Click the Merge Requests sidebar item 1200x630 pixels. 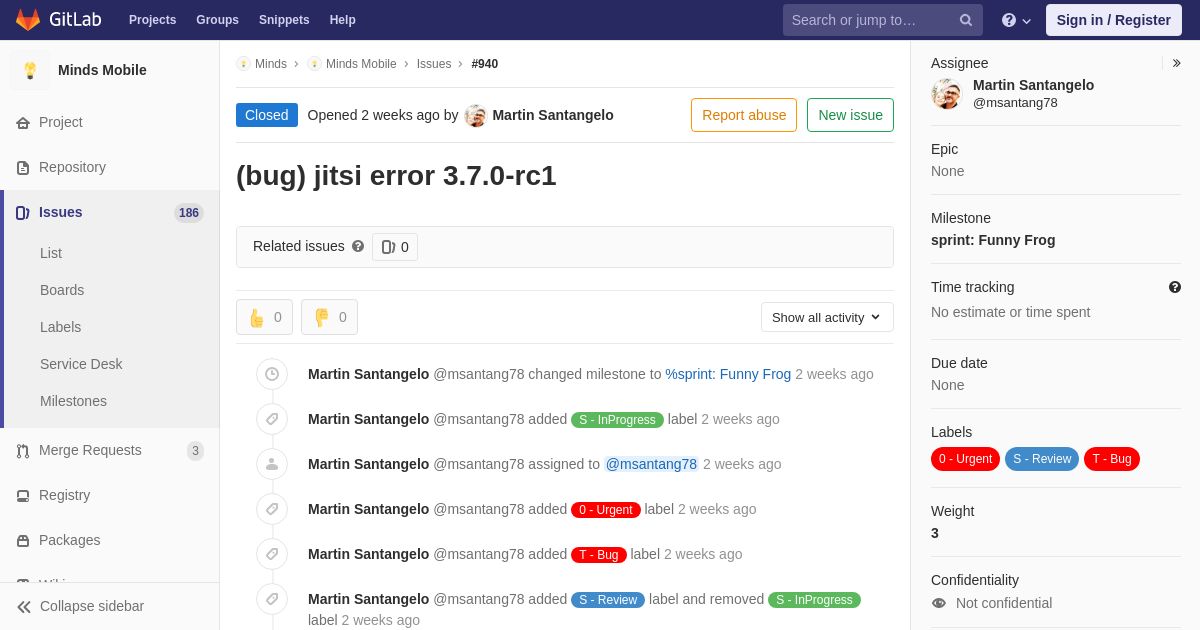(x=110, y=450)
